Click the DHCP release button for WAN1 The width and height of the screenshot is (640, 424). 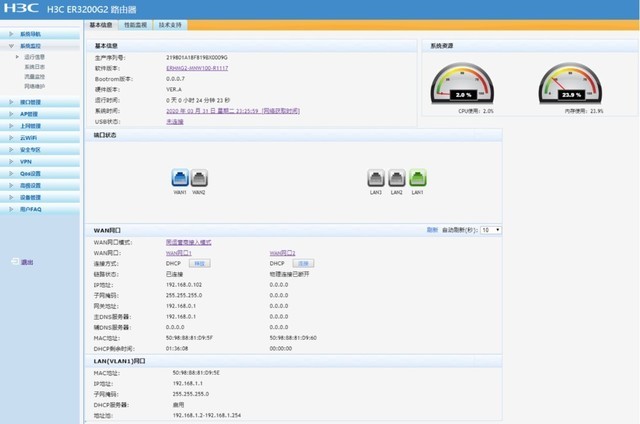tap(199, 264)
